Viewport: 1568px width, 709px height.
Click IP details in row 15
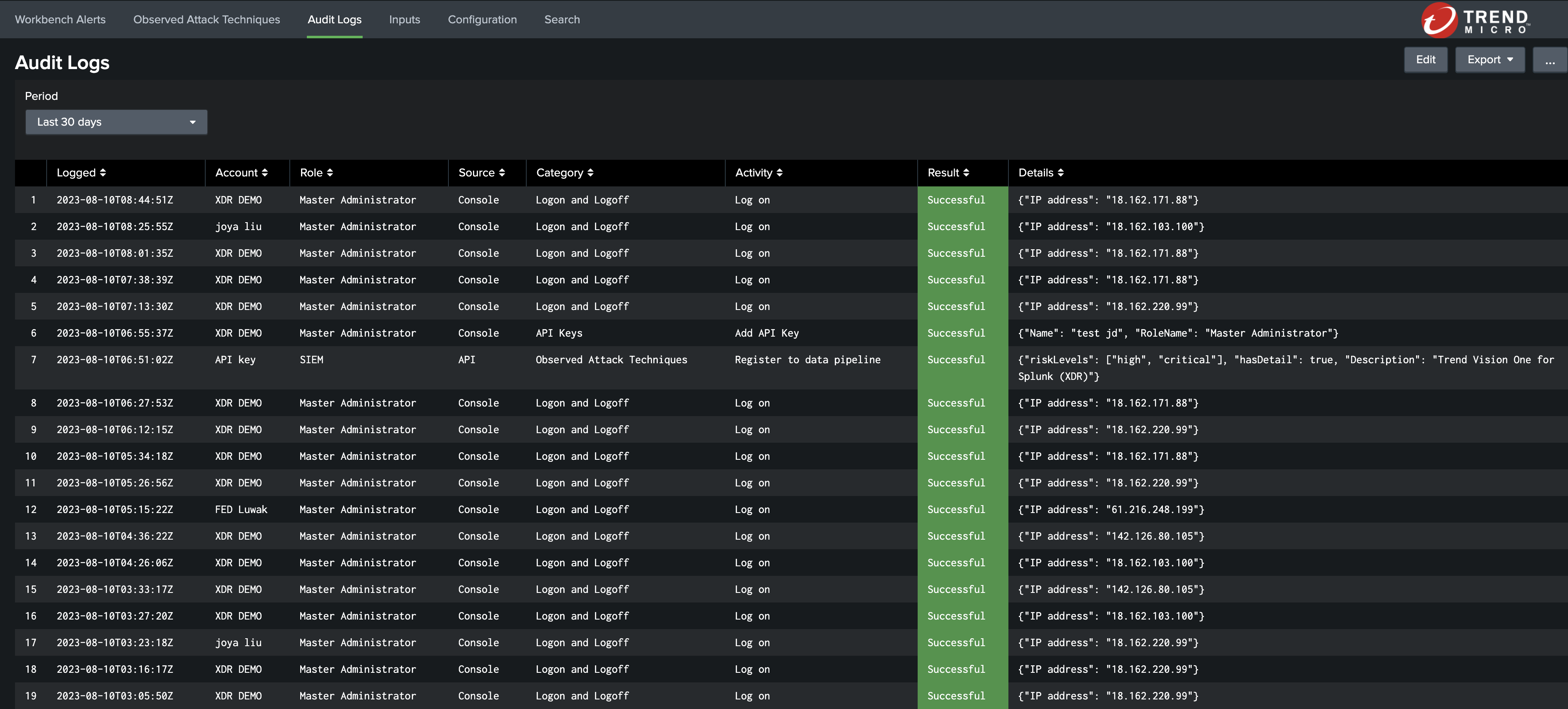(x=1111, y=590)
